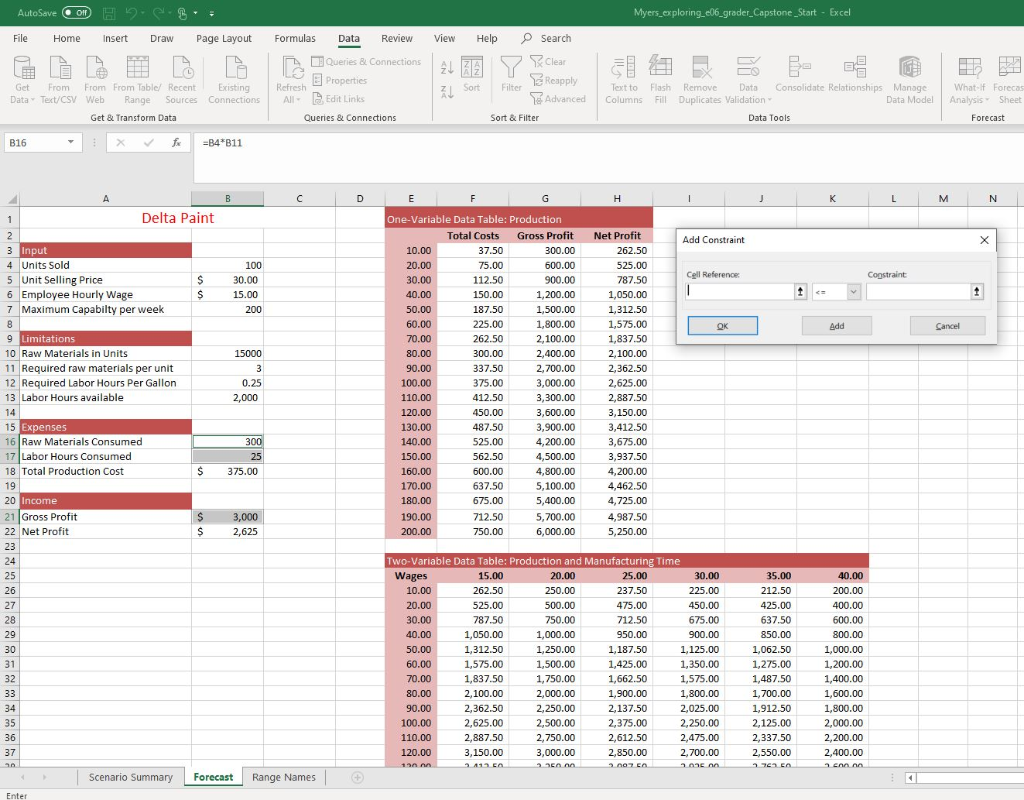Click the Save icon in title bar
The height and width of the screenshot is (800, 1024).
(x=109, y=12)
